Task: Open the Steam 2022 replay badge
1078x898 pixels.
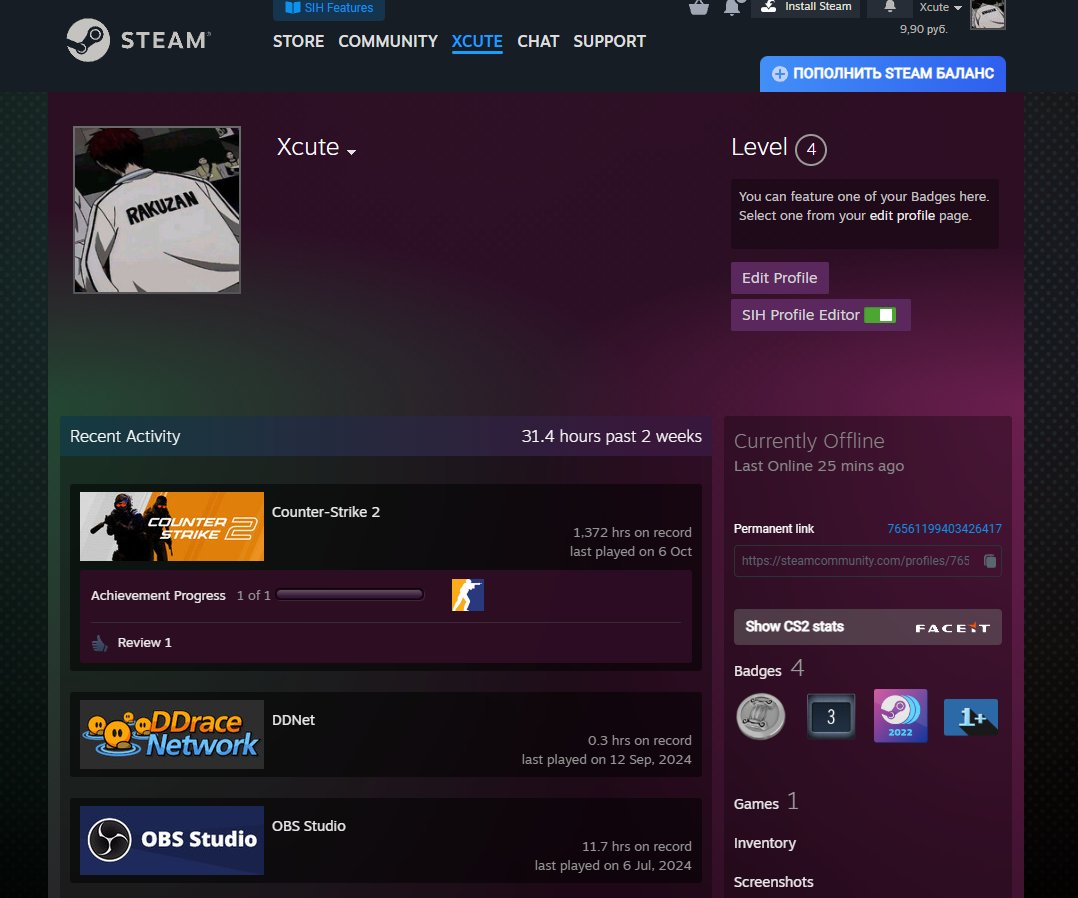Action: pos(900,716)
